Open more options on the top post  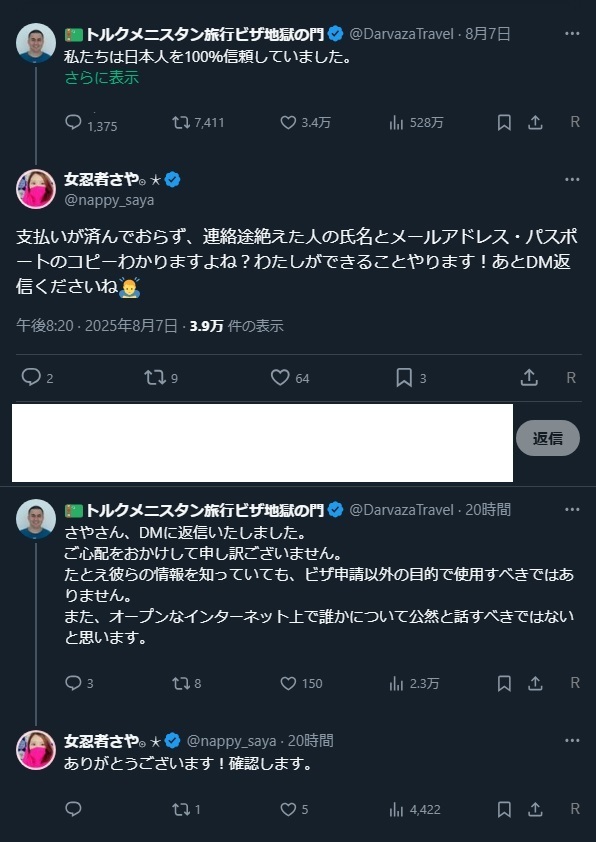[572, 33]
